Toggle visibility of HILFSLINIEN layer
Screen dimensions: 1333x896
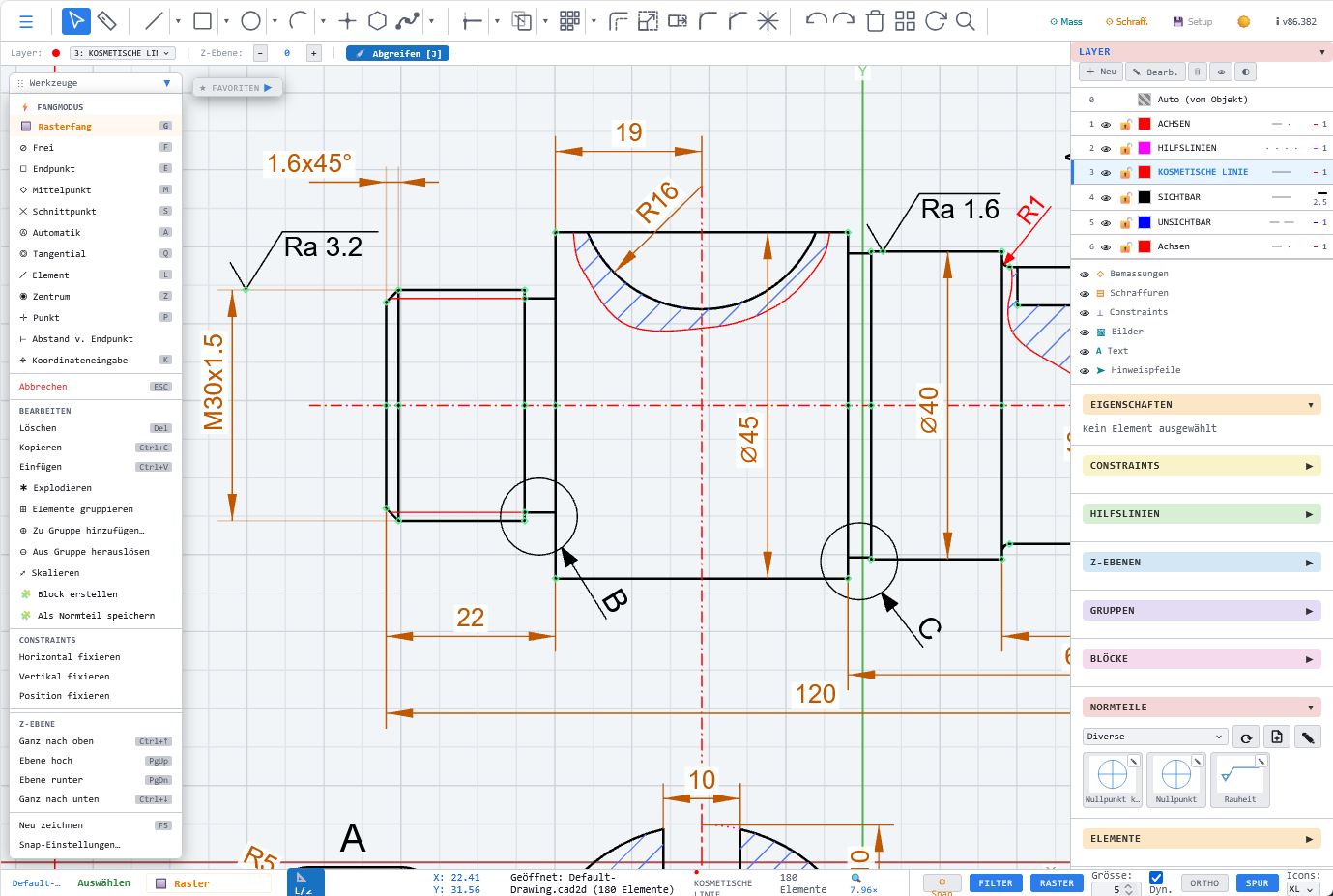coord(1106,148)
